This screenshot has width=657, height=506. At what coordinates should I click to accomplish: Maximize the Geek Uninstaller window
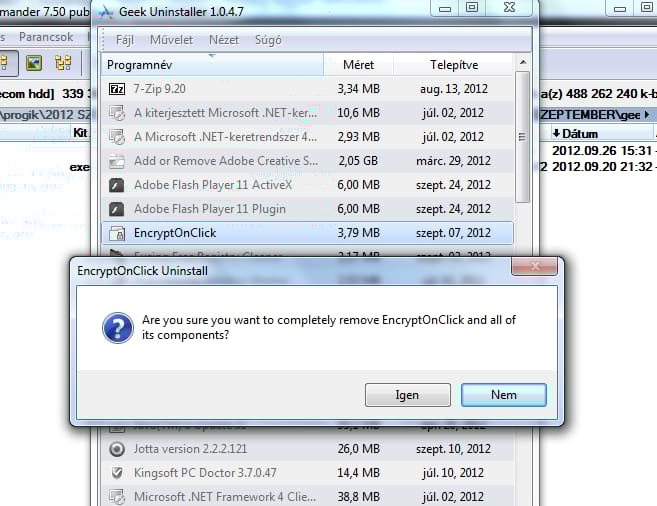(x=472, y=8)
